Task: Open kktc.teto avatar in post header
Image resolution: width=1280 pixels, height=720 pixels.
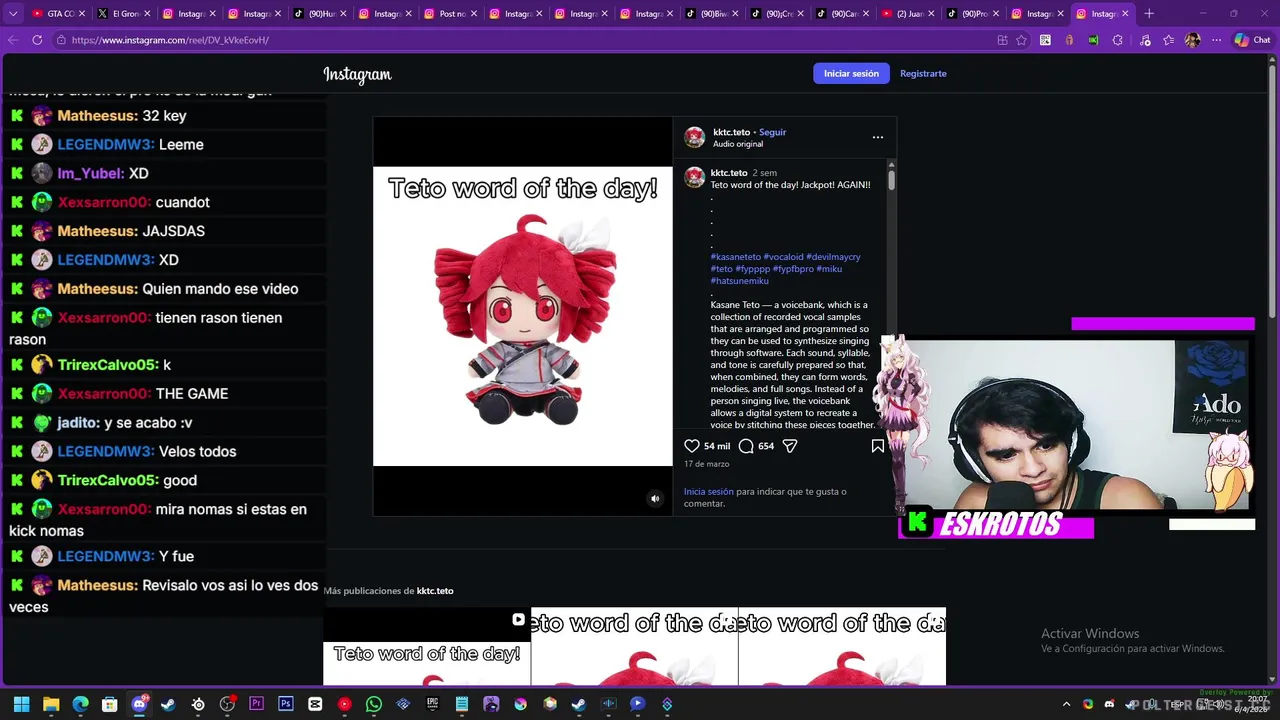Action: click(695, 137)
